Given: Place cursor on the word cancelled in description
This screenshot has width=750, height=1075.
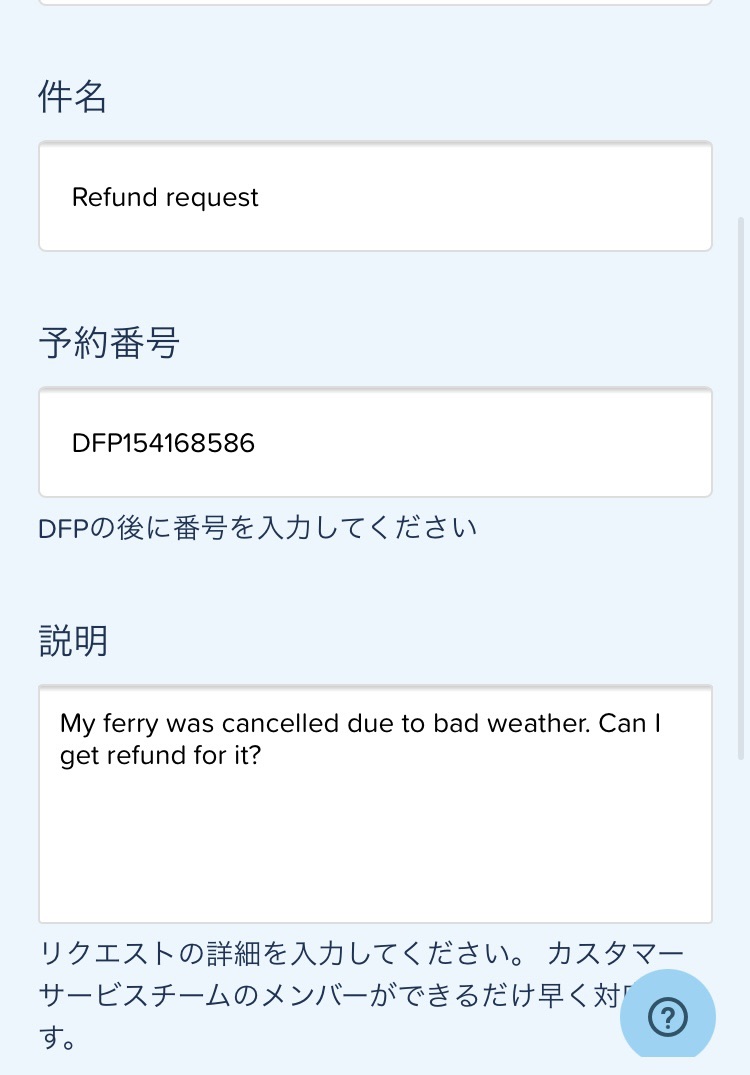Looking at the screenshot, I should (x=280, y=723).
